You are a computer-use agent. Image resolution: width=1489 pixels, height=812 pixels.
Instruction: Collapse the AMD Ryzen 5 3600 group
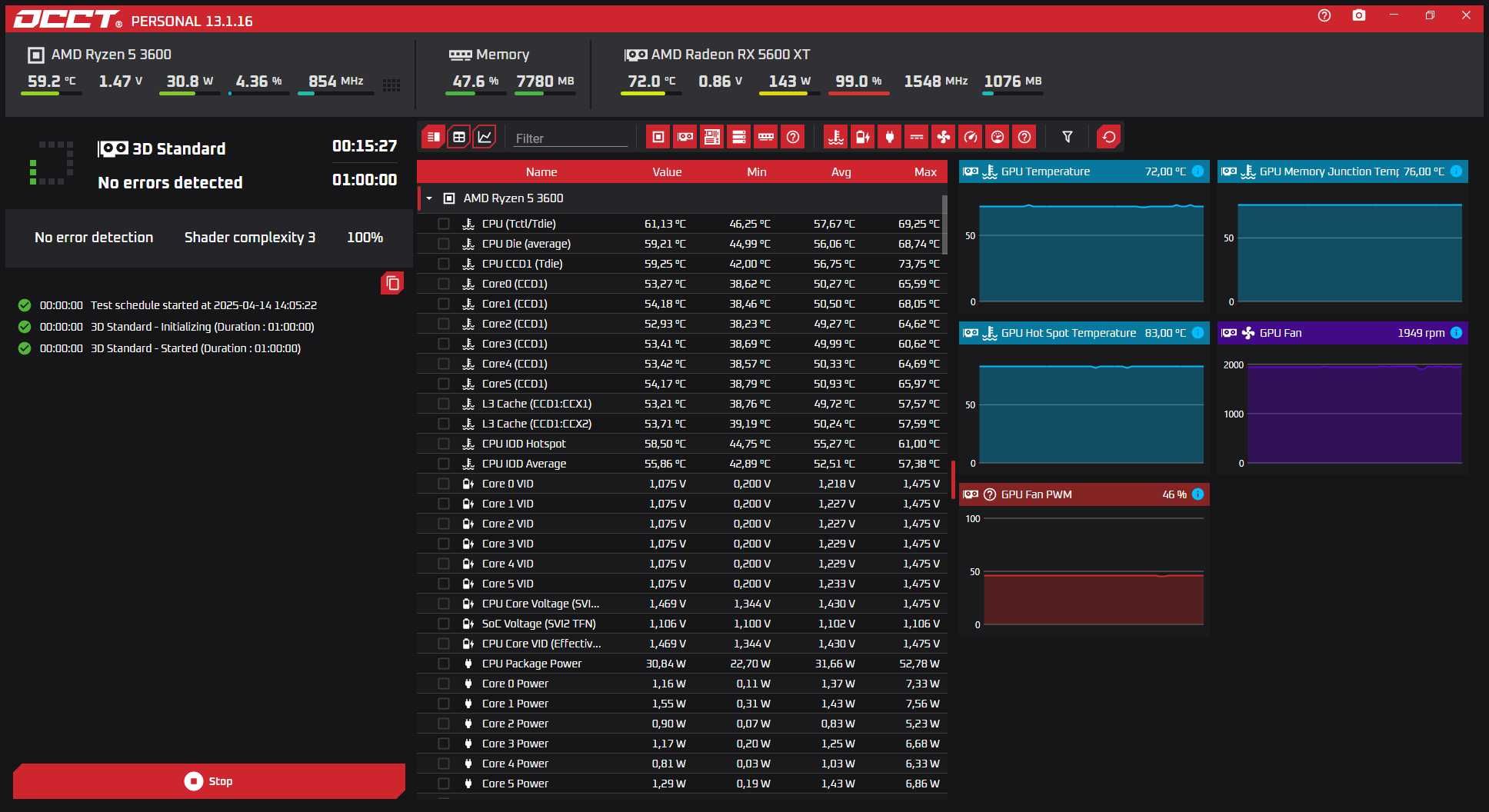click(x=429, y=198)
